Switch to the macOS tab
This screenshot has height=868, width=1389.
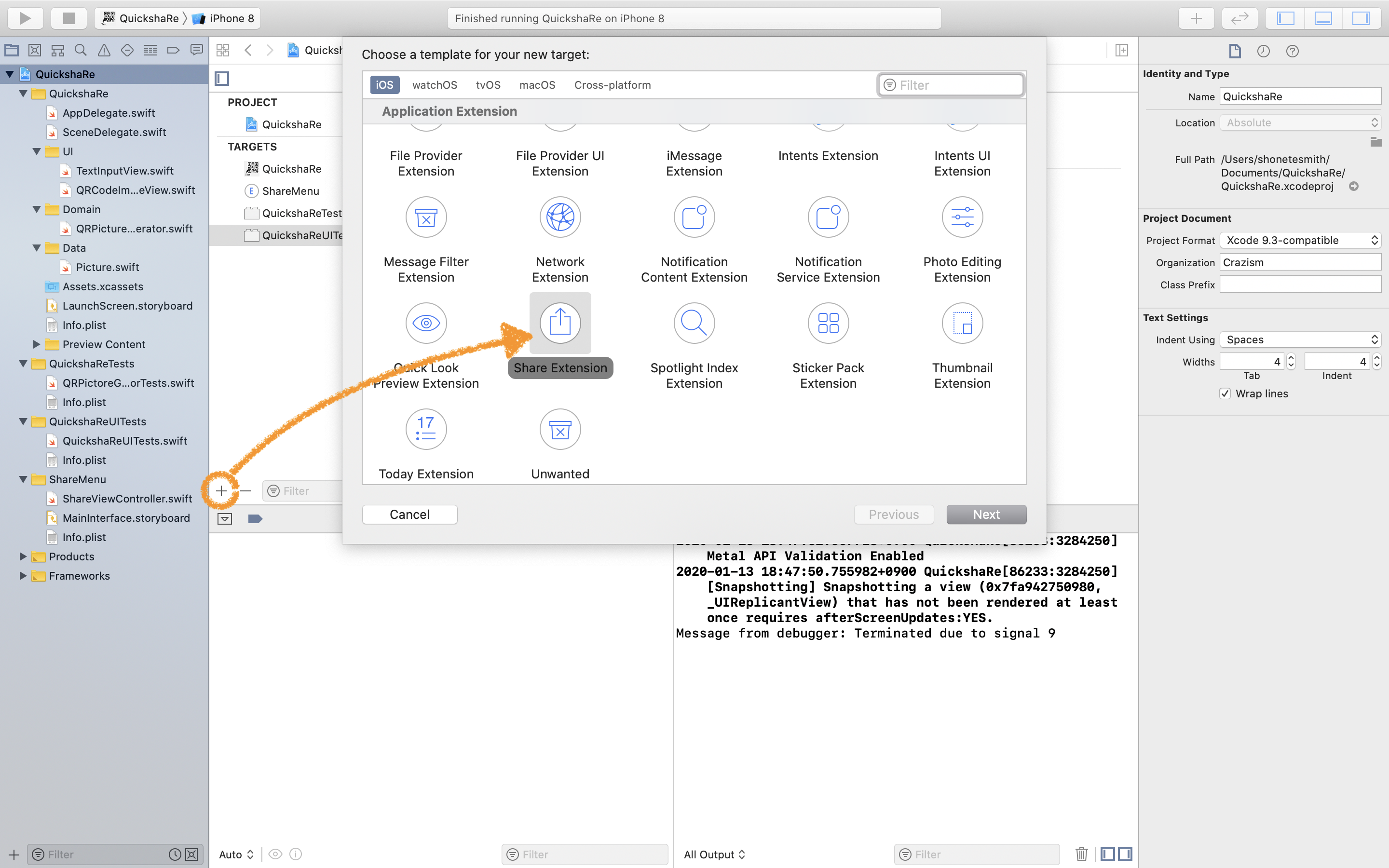pos(537,85)
